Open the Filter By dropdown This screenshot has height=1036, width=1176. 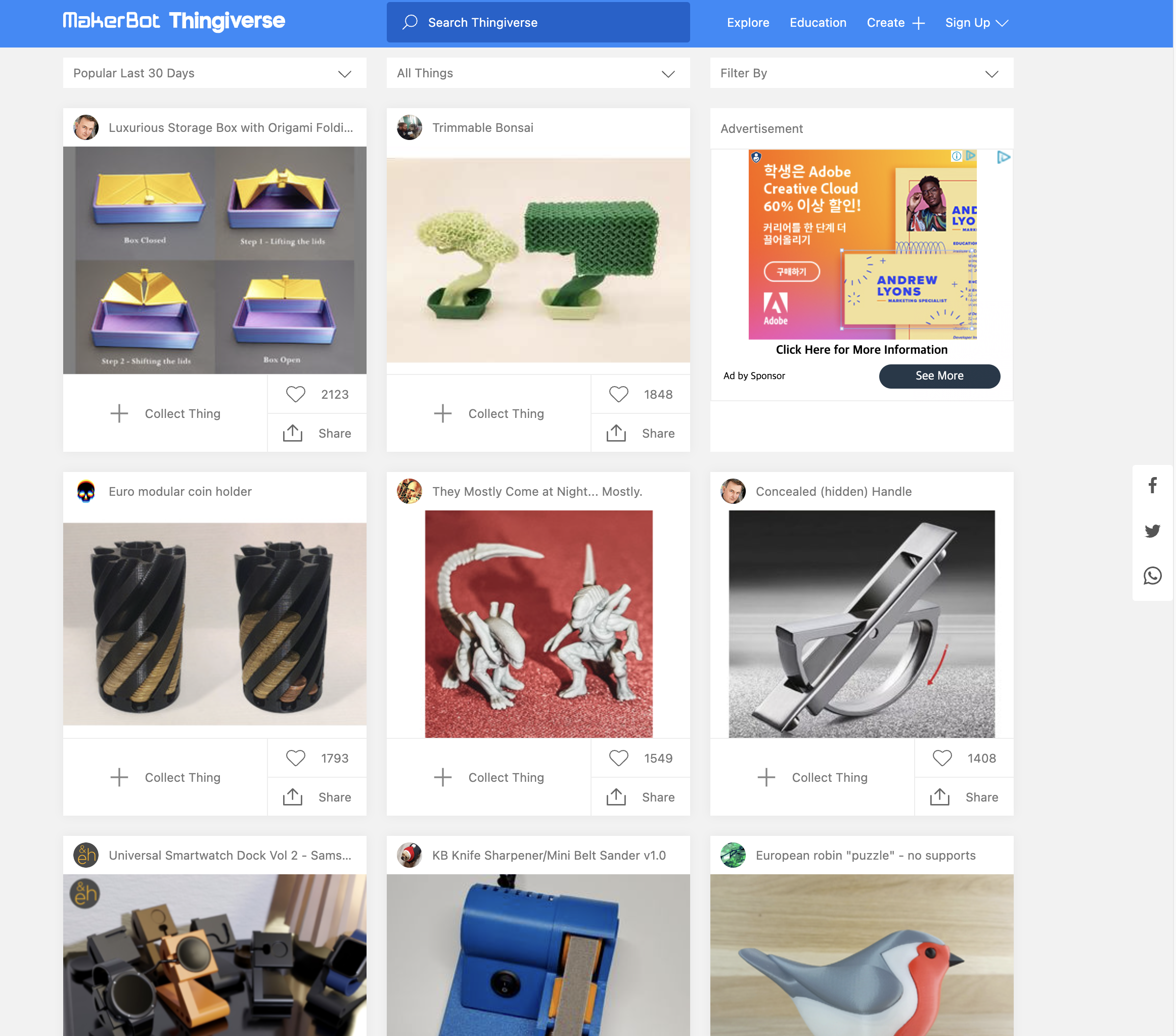[862, 73]
